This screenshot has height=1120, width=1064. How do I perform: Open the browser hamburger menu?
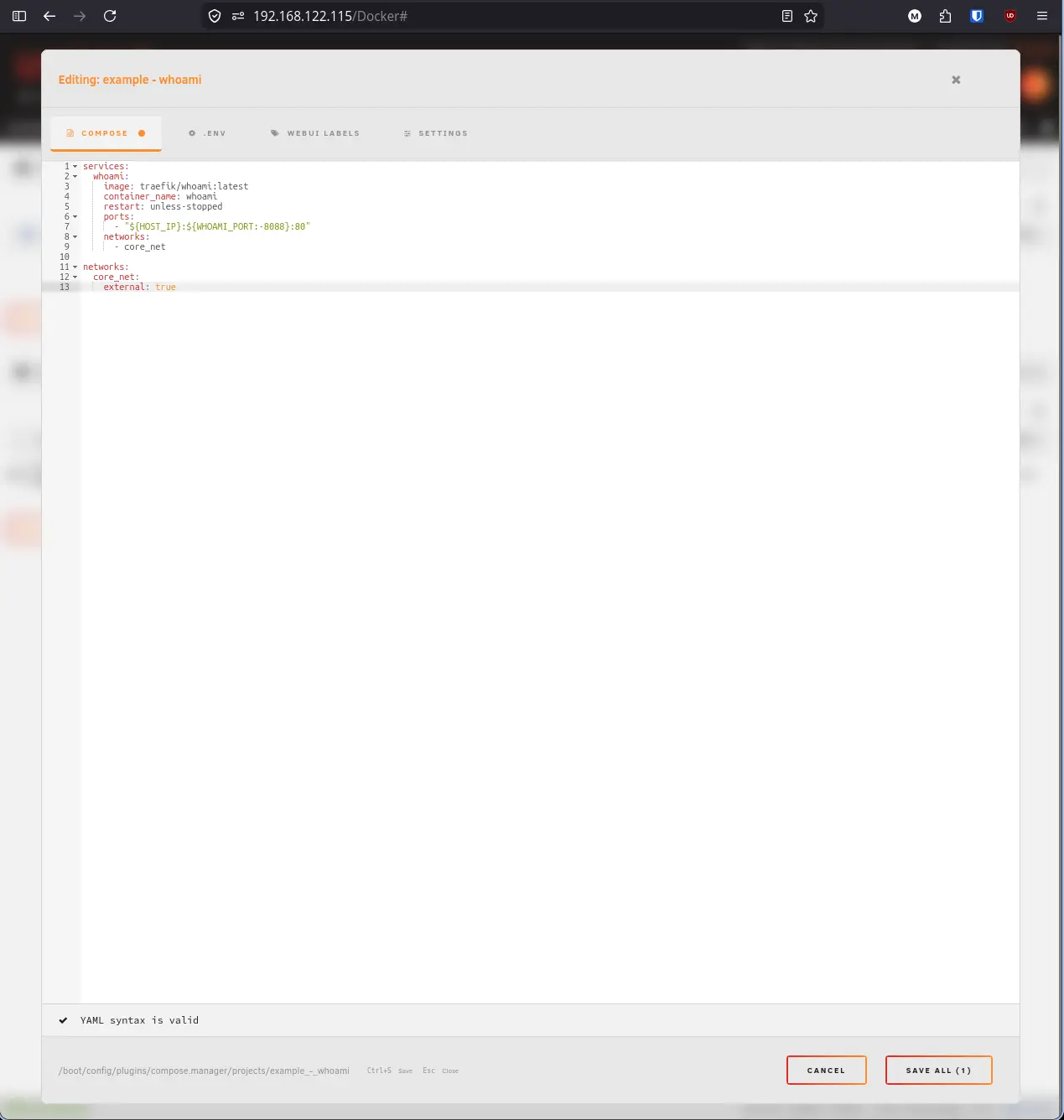pos(1042,16)
